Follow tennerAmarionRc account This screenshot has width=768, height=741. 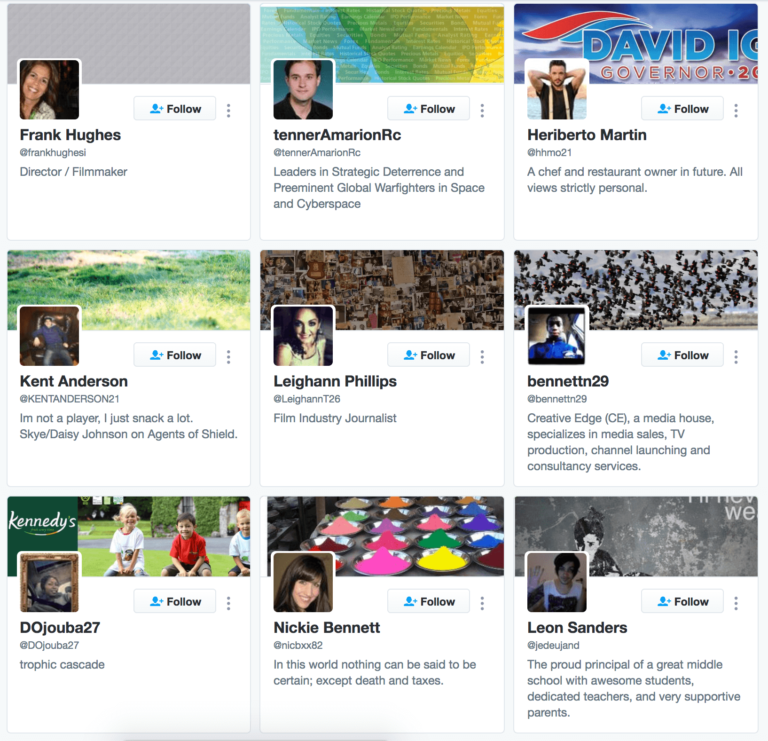click(x=429, y=109)
